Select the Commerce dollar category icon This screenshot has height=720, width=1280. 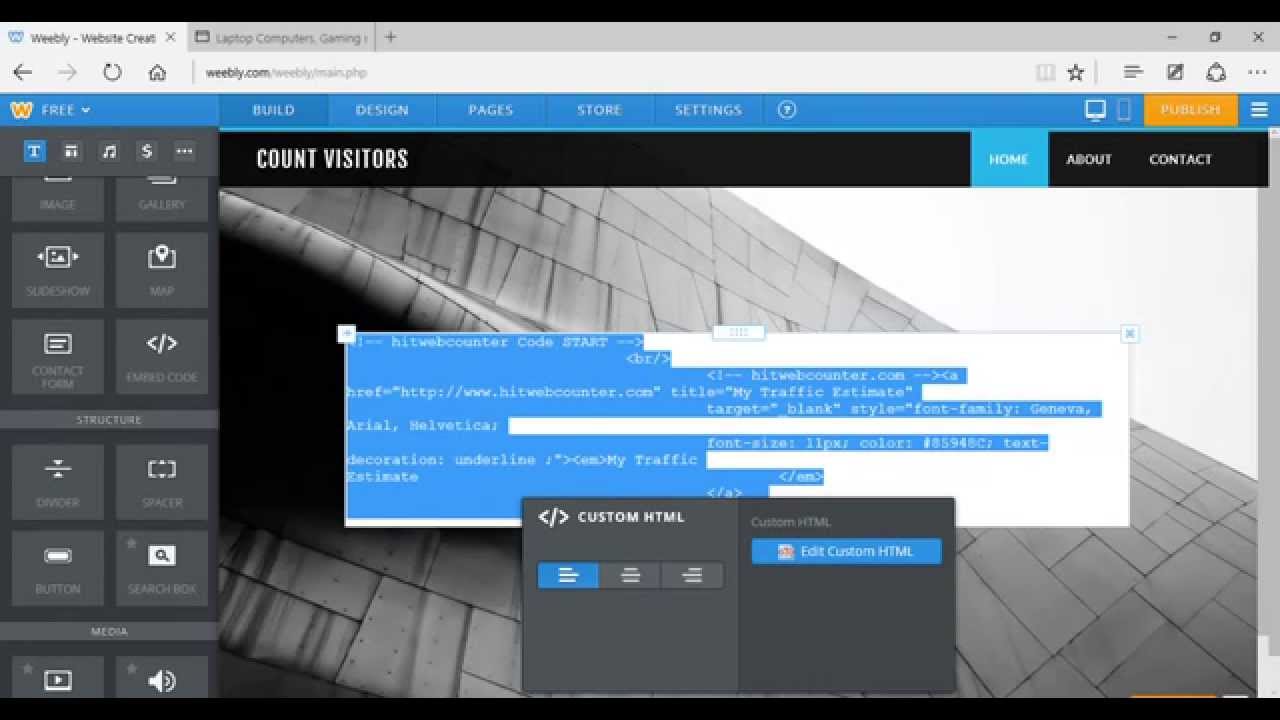[147, 151]
